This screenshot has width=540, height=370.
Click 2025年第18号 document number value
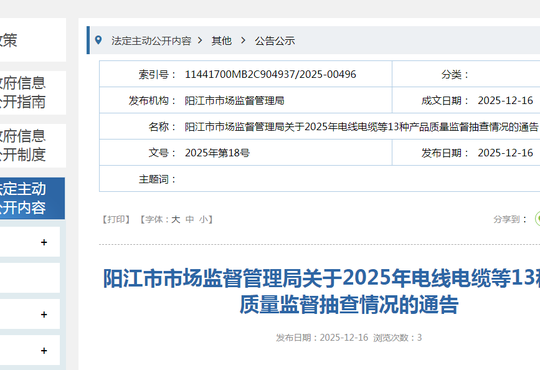coord(217,153)
